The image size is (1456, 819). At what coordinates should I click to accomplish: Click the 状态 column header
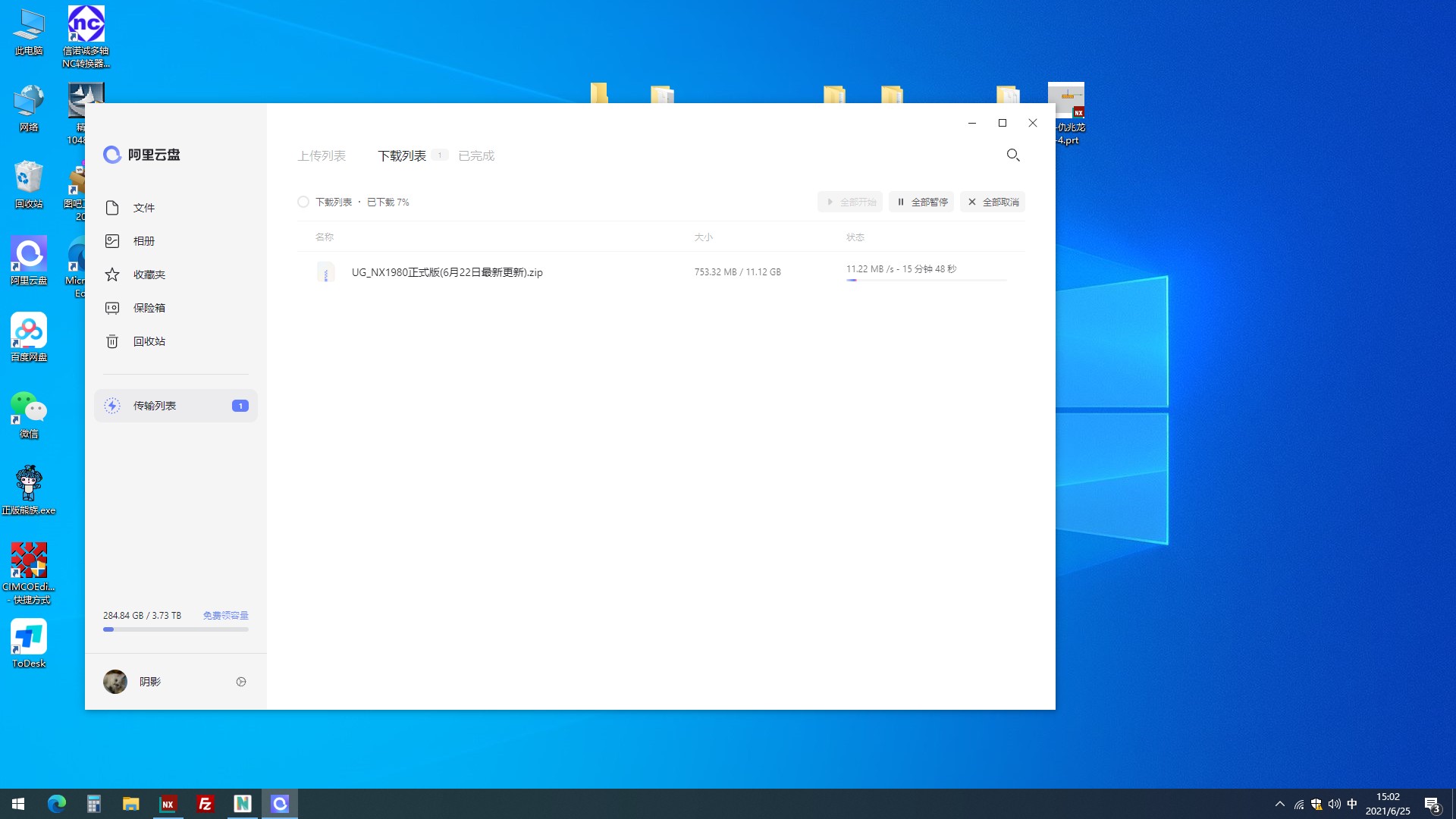(855, 237)
